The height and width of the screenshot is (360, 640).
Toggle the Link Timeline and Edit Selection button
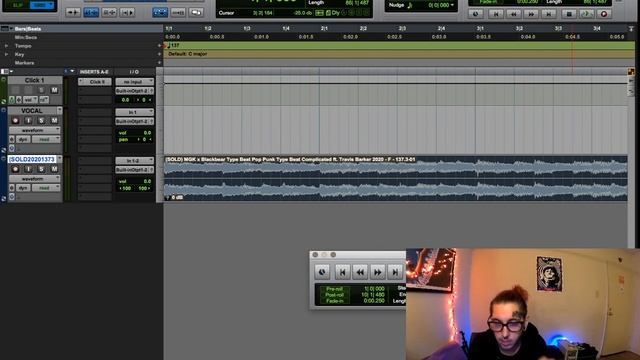(109, 13)
